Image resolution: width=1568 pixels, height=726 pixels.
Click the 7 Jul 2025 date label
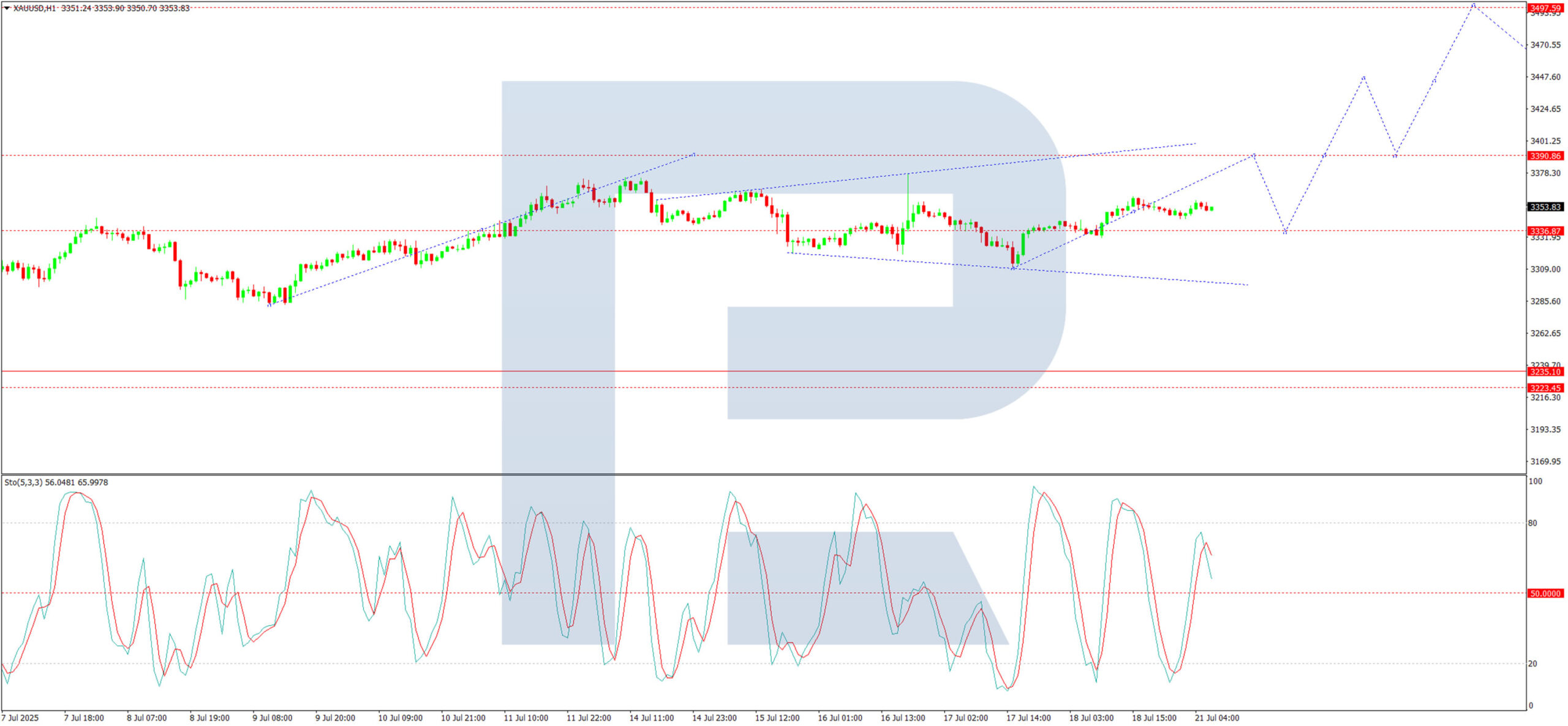(x=20, y=717)
